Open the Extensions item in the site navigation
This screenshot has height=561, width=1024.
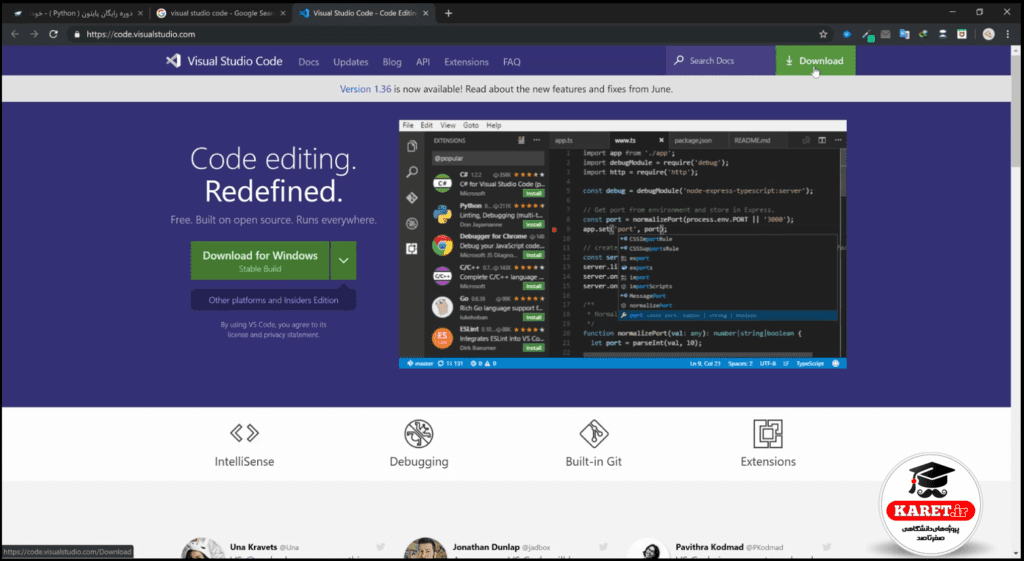[466, 61]
